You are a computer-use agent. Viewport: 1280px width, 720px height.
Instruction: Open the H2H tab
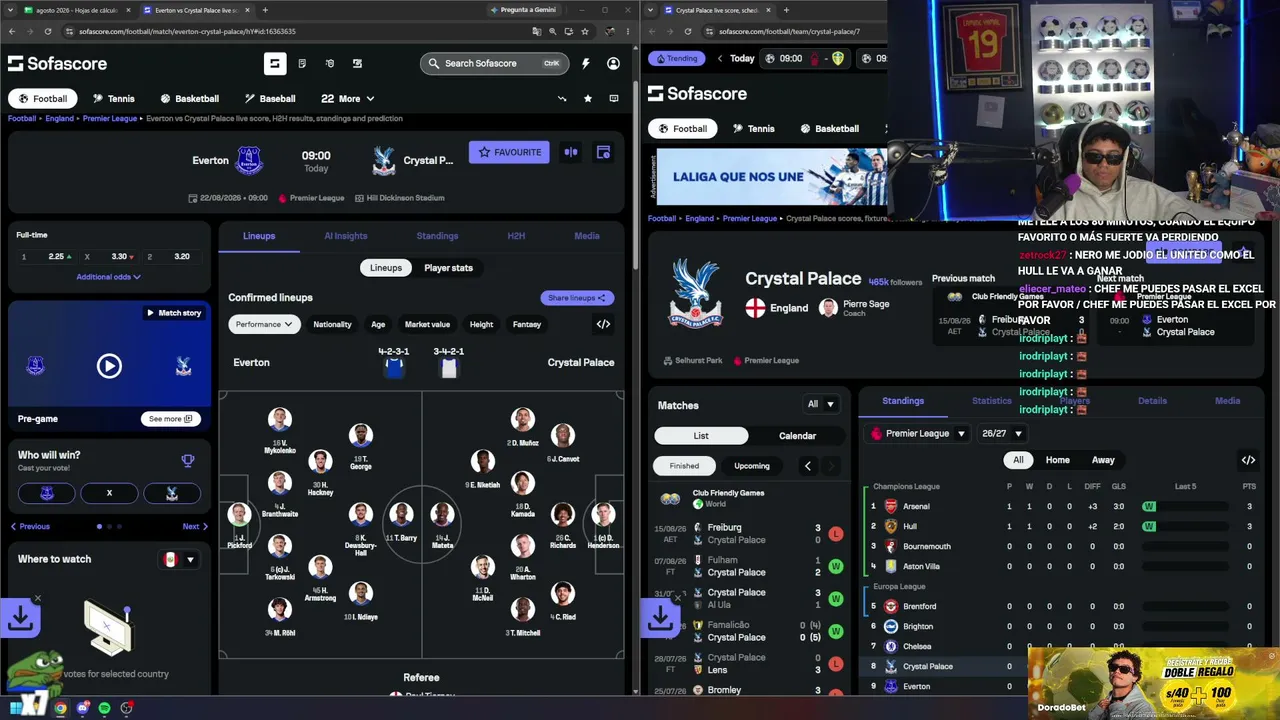pyautogui.click(x=516, y=236)
